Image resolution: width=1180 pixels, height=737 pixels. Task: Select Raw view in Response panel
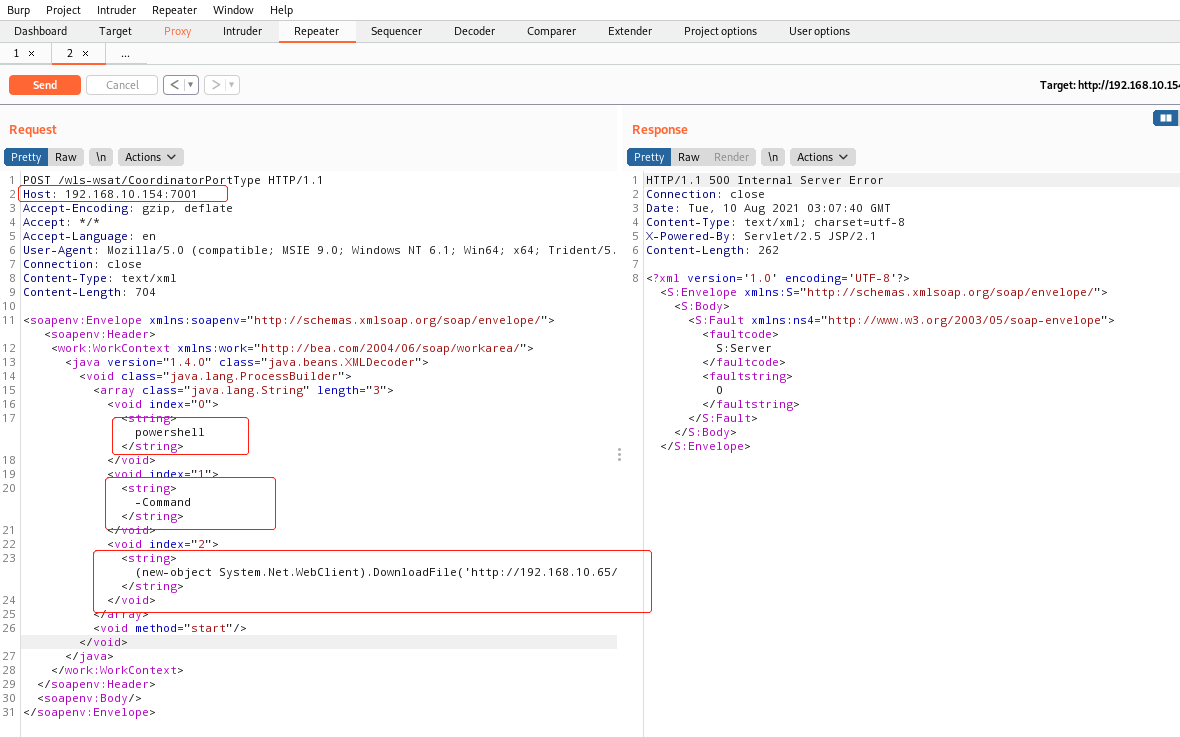pyautogui.click(x=689, y=157)
